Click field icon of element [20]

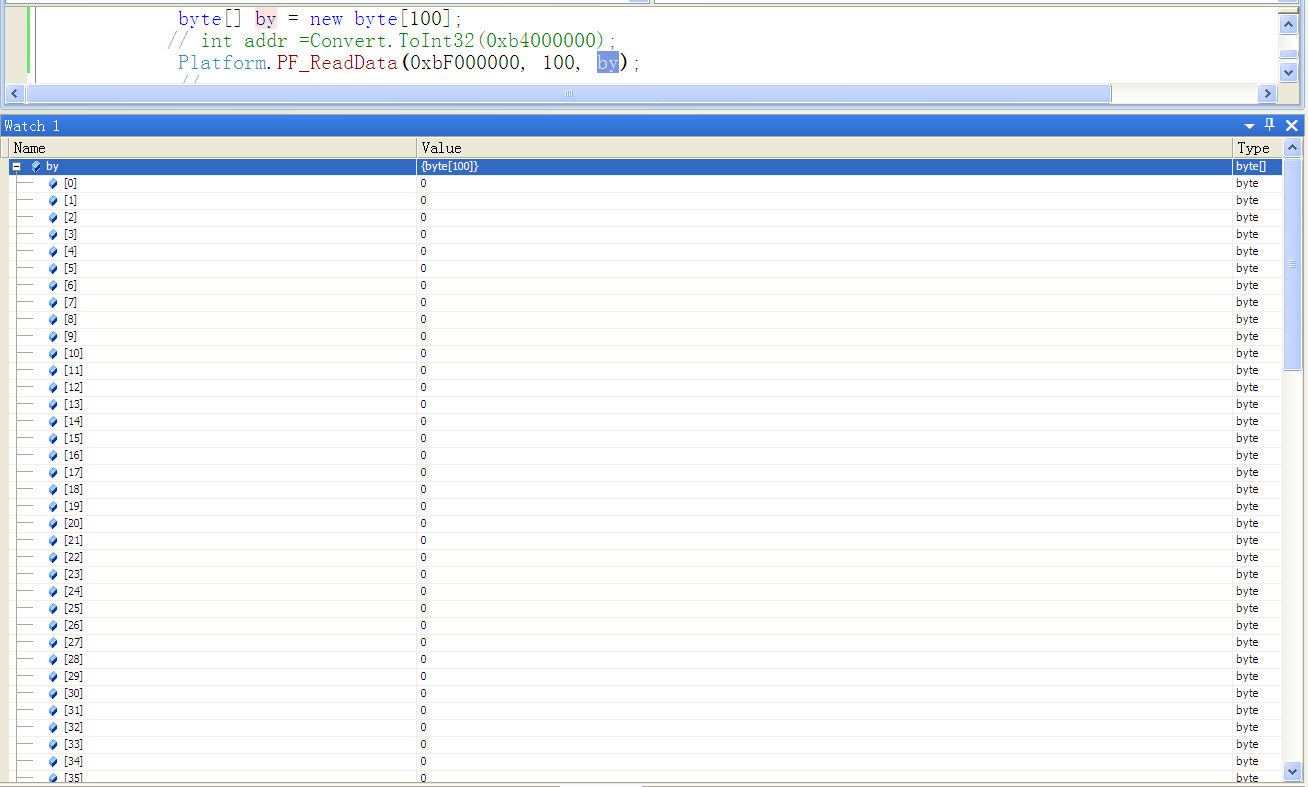53,523
